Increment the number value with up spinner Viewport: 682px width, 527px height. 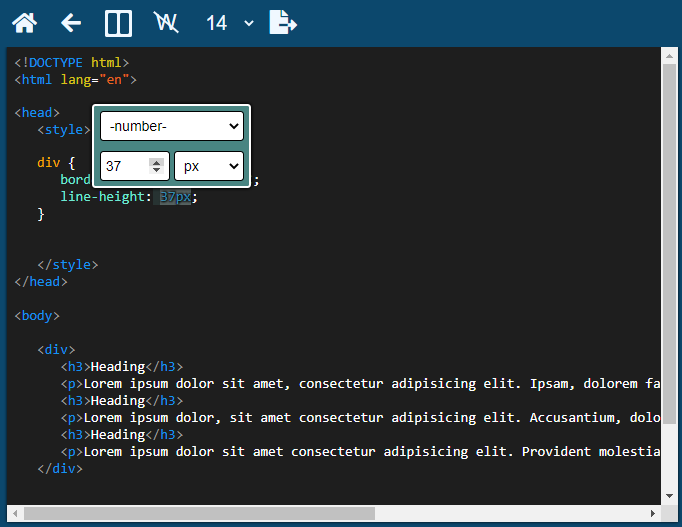point(156,162)
